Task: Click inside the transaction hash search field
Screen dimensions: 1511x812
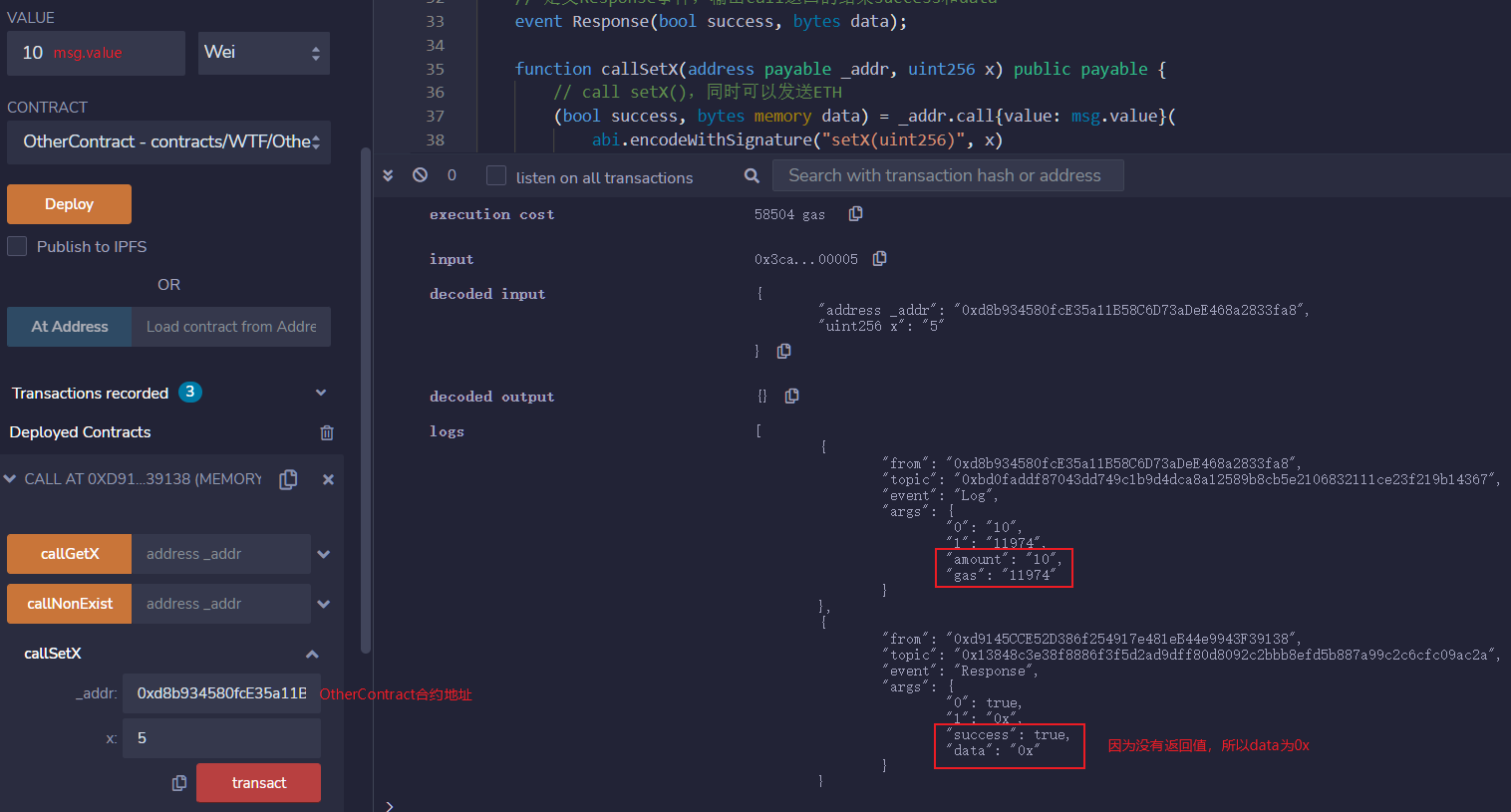Action: [948, 175]
